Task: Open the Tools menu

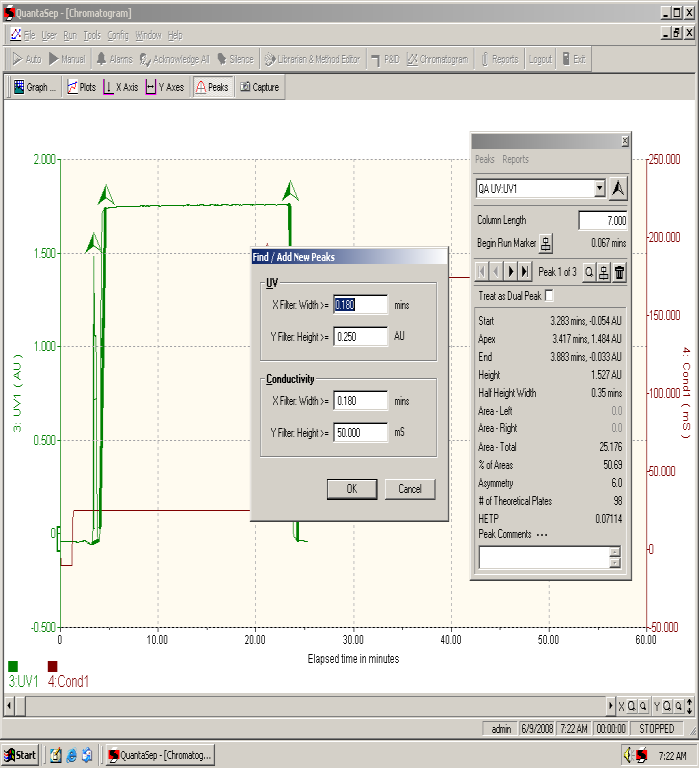Action: (x=92, y=35)
